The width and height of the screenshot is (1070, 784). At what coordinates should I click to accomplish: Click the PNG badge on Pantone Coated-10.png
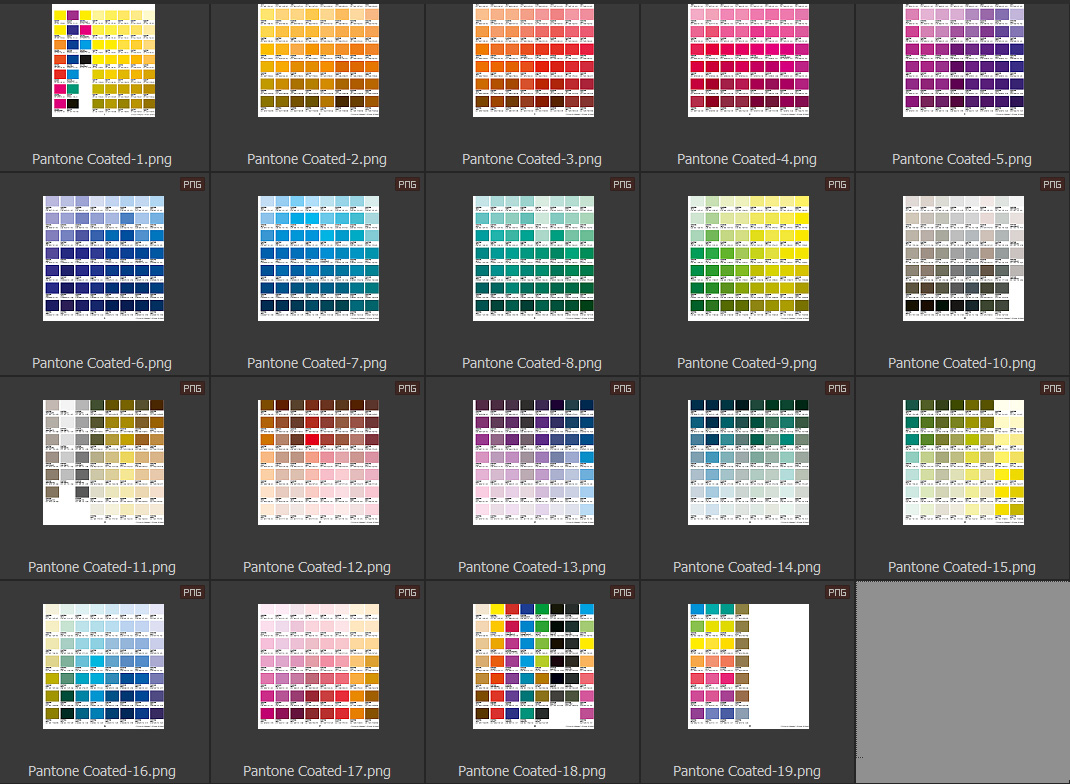tap(1052, 184)
